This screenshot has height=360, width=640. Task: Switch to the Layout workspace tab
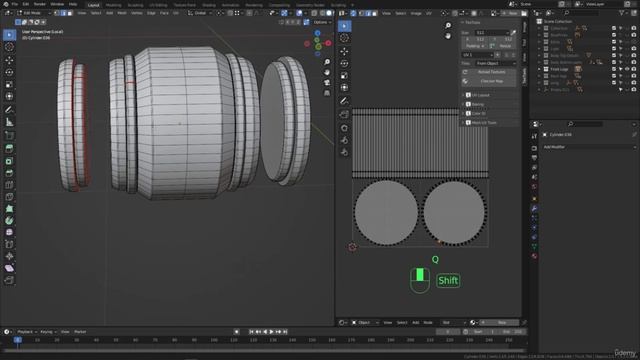pyautogui.click(x=93, y=5)
